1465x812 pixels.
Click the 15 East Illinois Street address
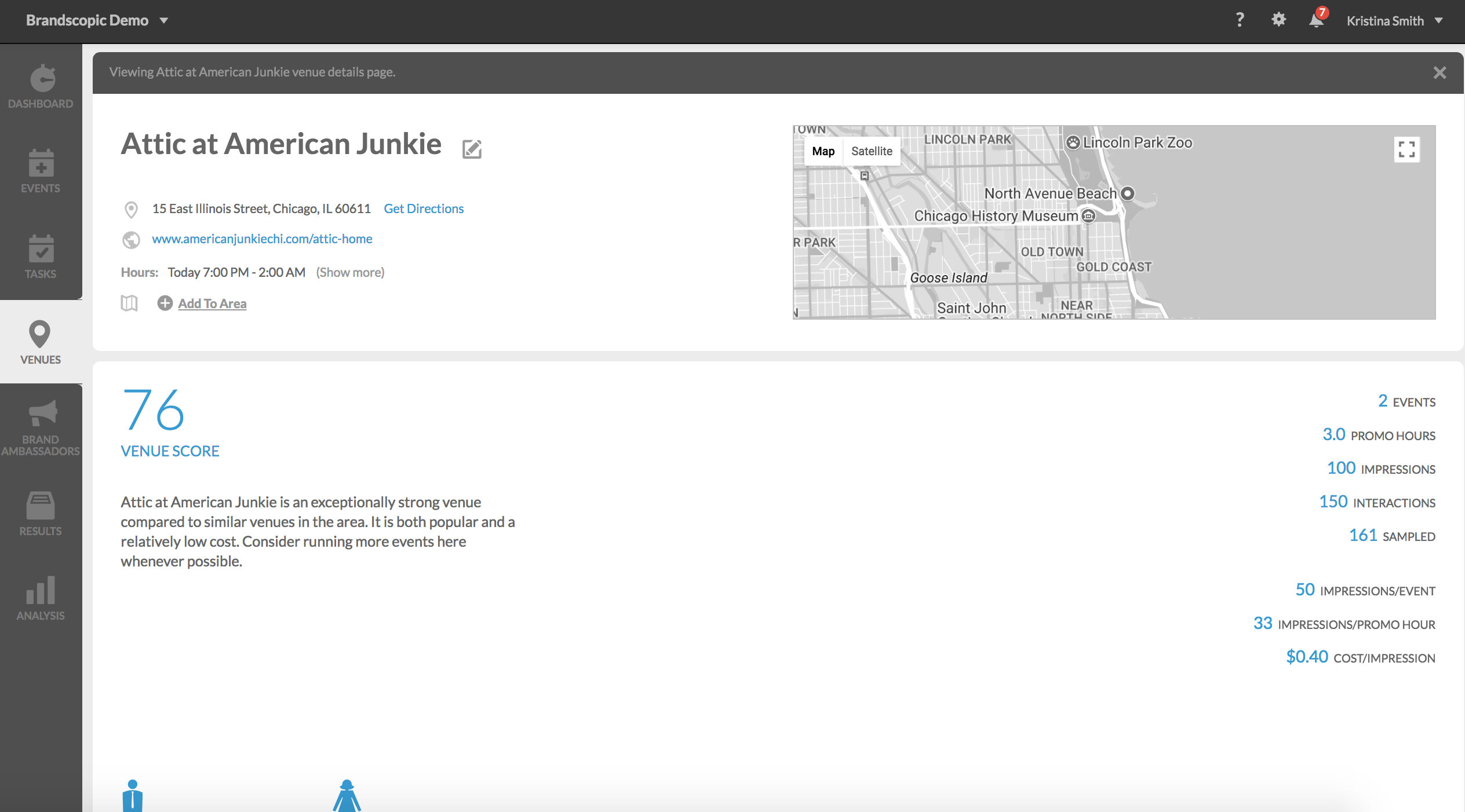click(x=261, y=209)
